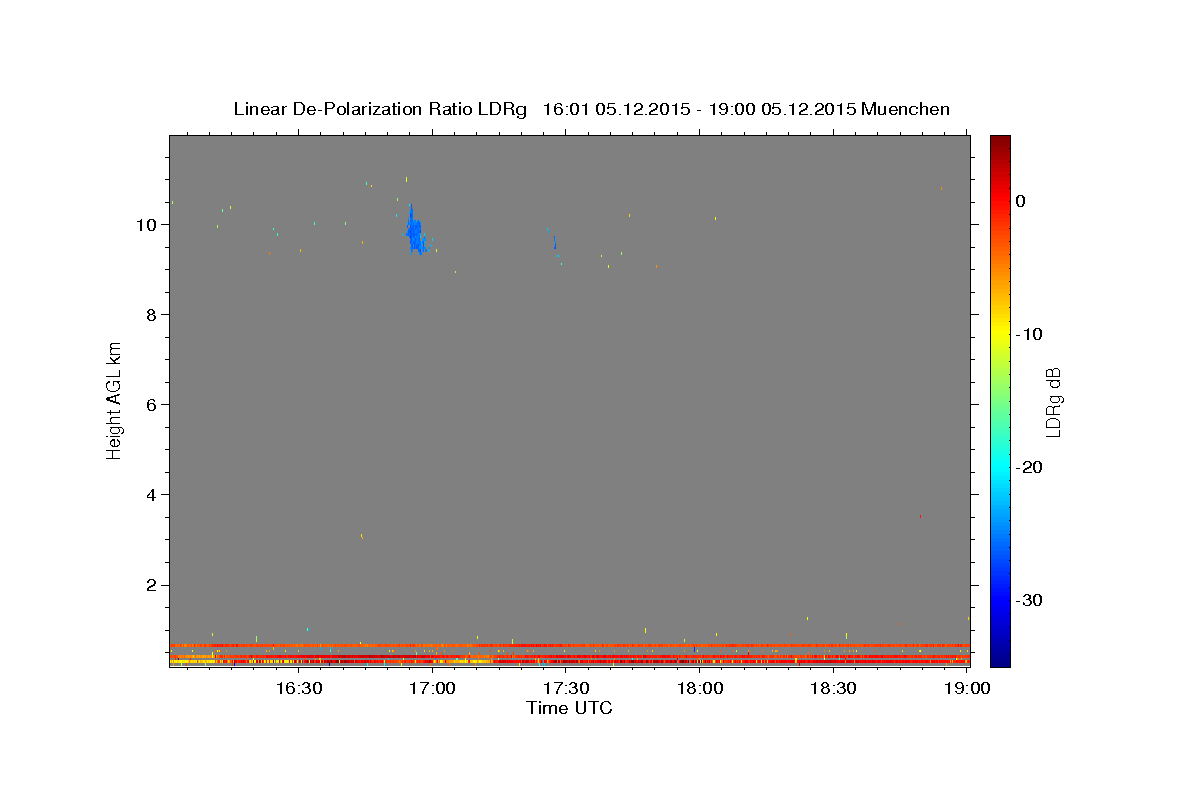The height and width of the screenshot is (800, 1200).
Task: Click the colorbar value 0 label
Action: [1020, 201]
